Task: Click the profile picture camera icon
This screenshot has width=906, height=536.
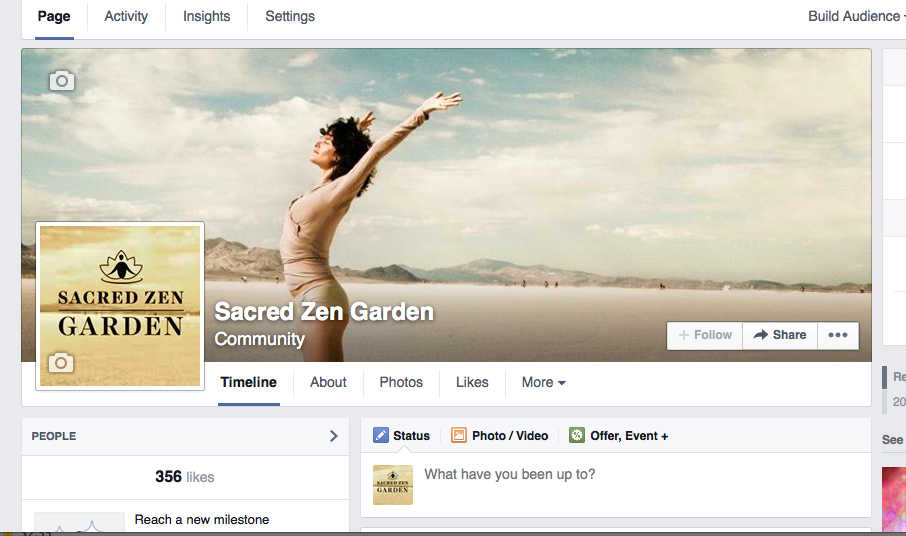Action: [x=62, y=363]
